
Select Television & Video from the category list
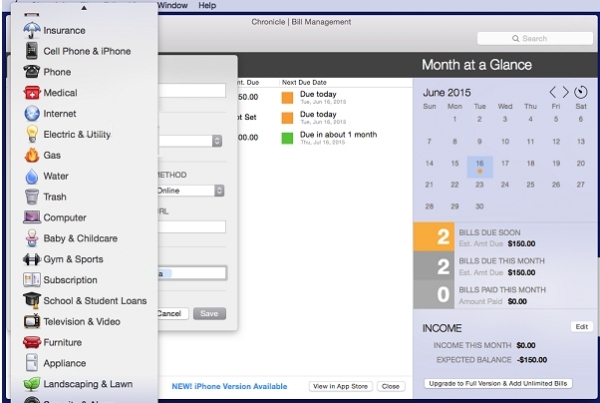pos(81,321)
